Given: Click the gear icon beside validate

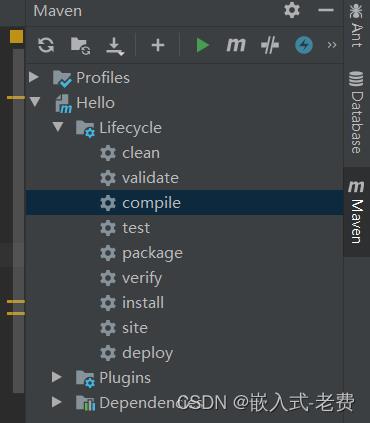Looking at the screenshot, I should coord(108,178).
